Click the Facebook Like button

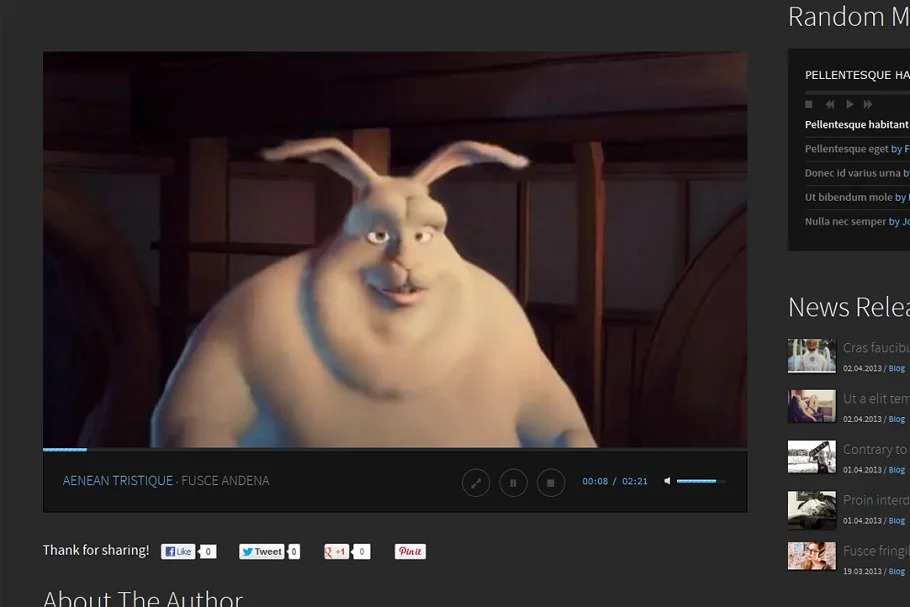(x=179, y=551)
